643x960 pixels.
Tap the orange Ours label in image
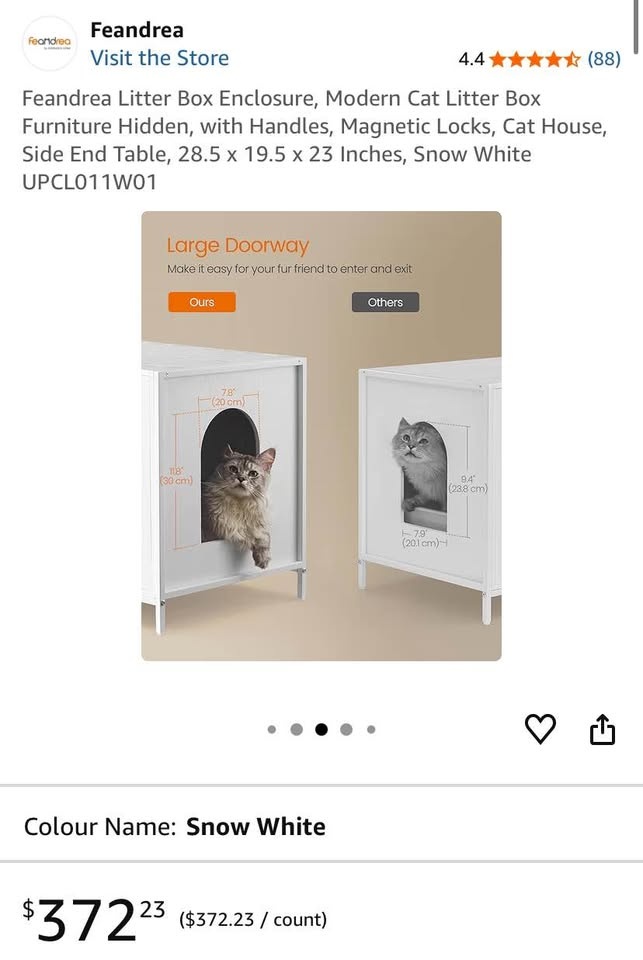202,302
